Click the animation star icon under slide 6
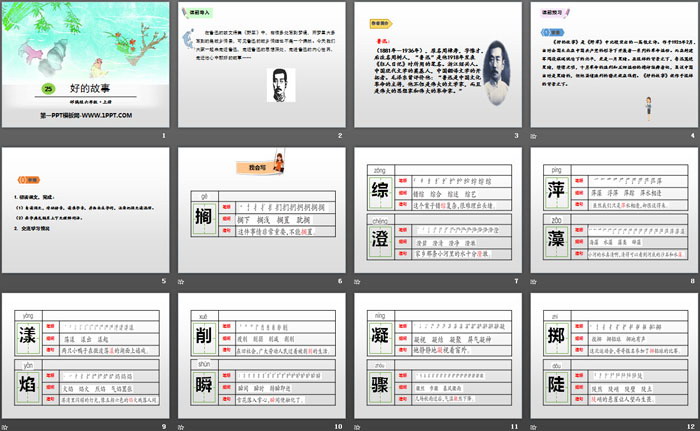The image size is (700, 431). click(x=184, y=280)
